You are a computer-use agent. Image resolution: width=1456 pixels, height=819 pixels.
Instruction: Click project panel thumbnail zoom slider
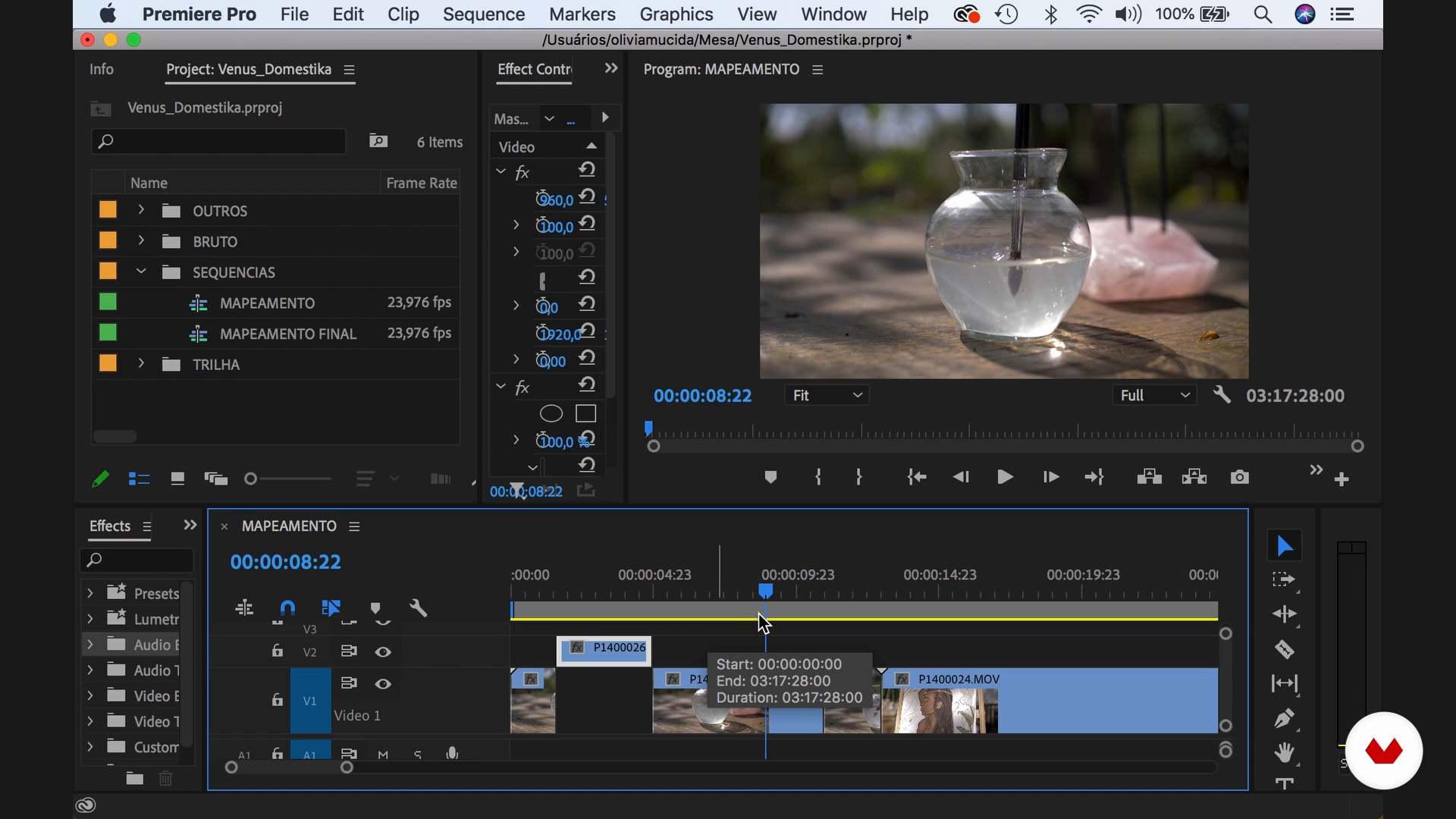pyautogui.click(x=251, y=479)
